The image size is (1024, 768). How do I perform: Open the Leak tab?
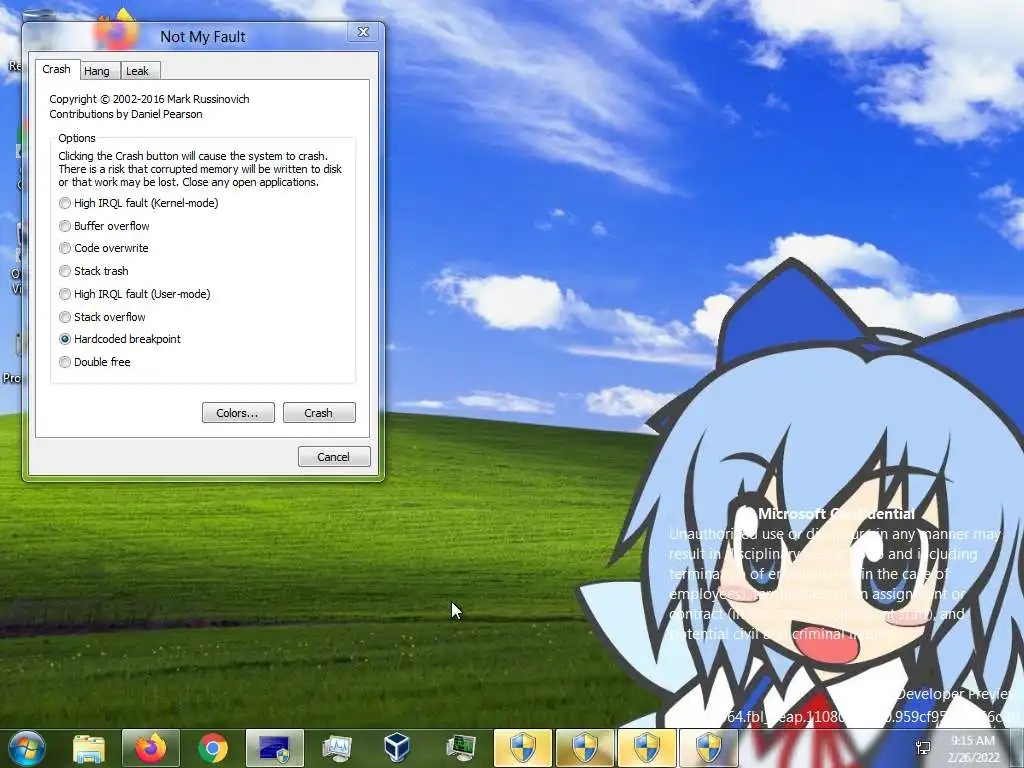[138, 71]
